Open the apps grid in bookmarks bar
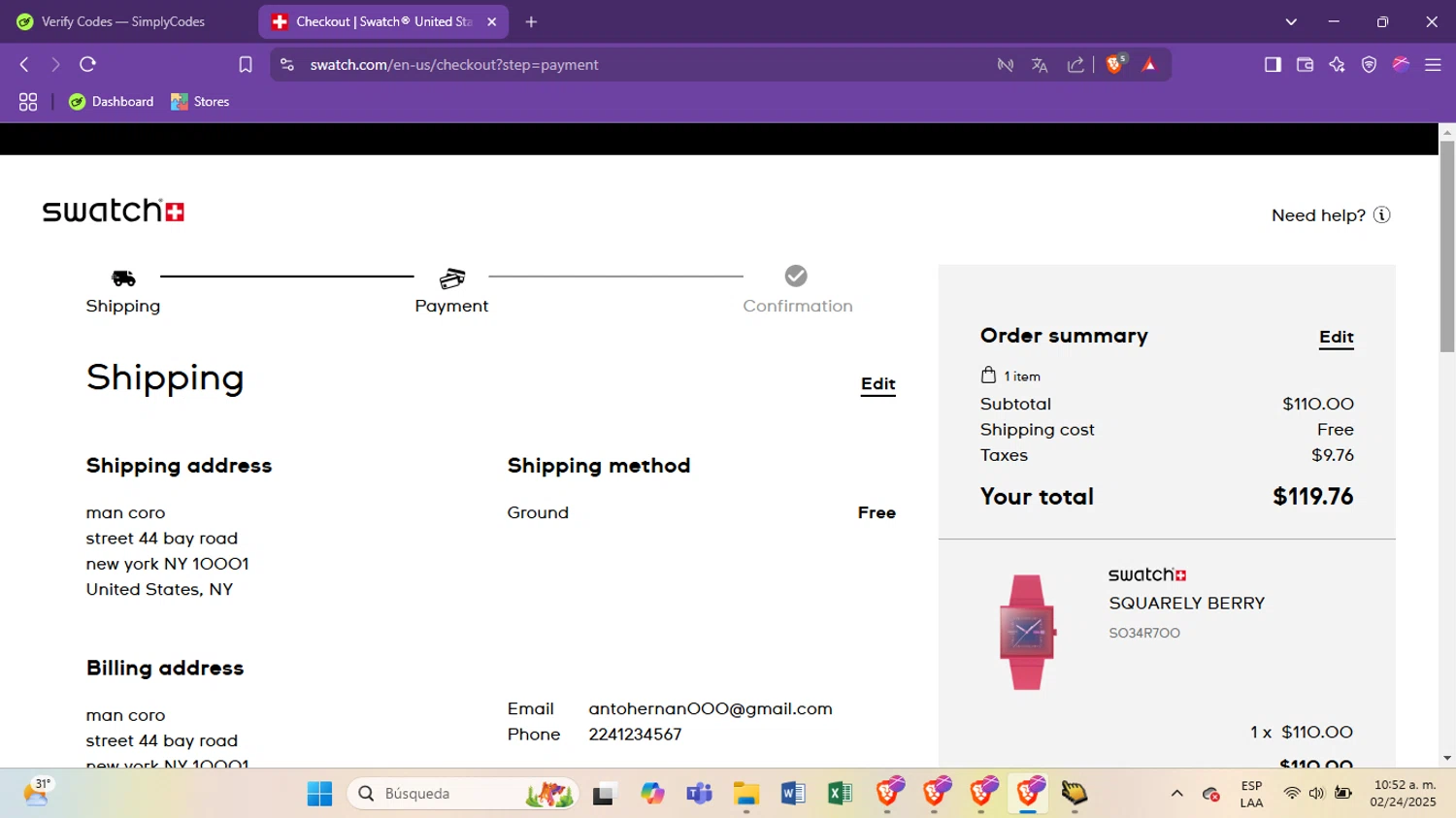1456x818 pixels. [28, 102]
